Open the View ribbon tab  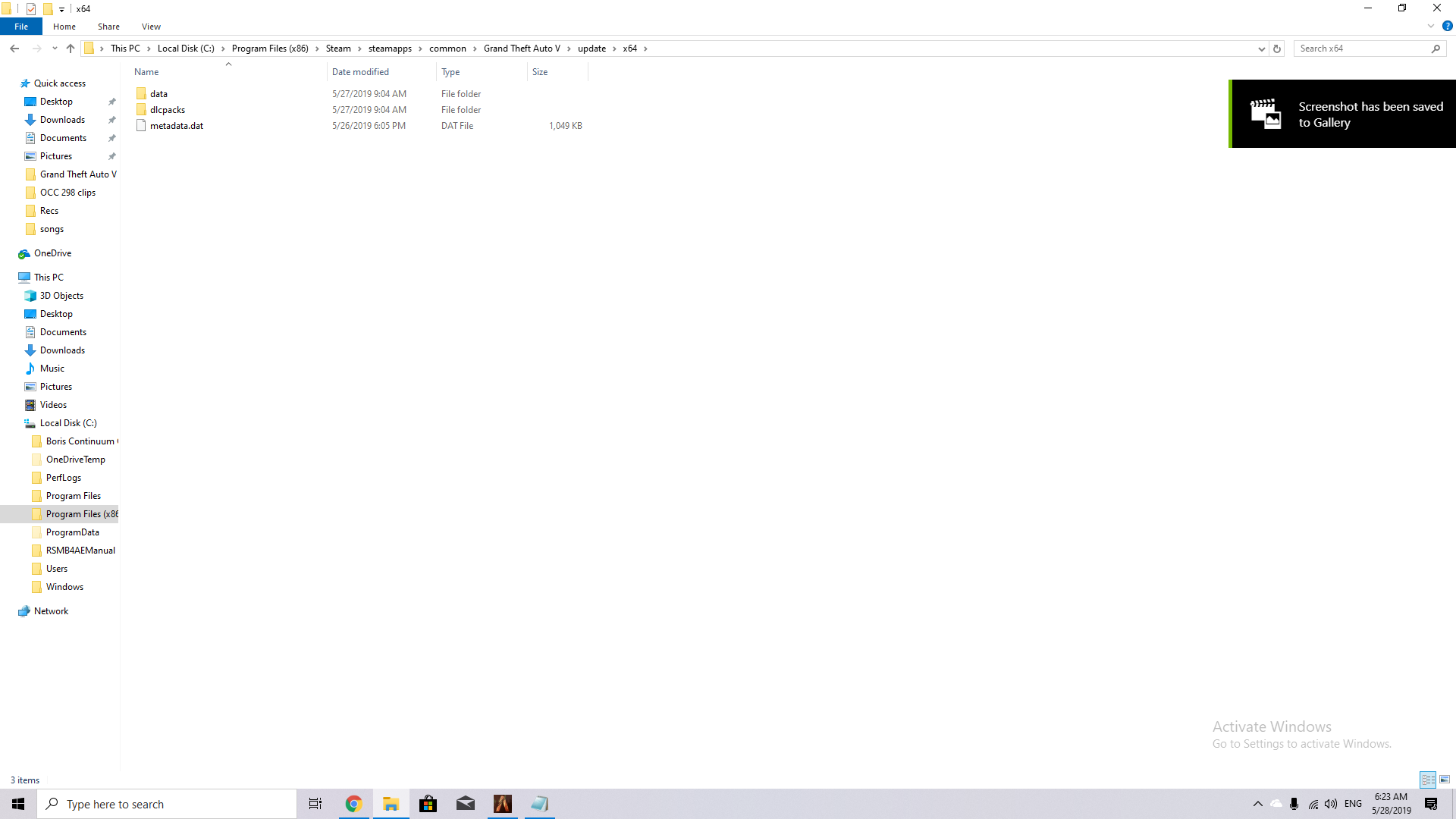(151, 27)
